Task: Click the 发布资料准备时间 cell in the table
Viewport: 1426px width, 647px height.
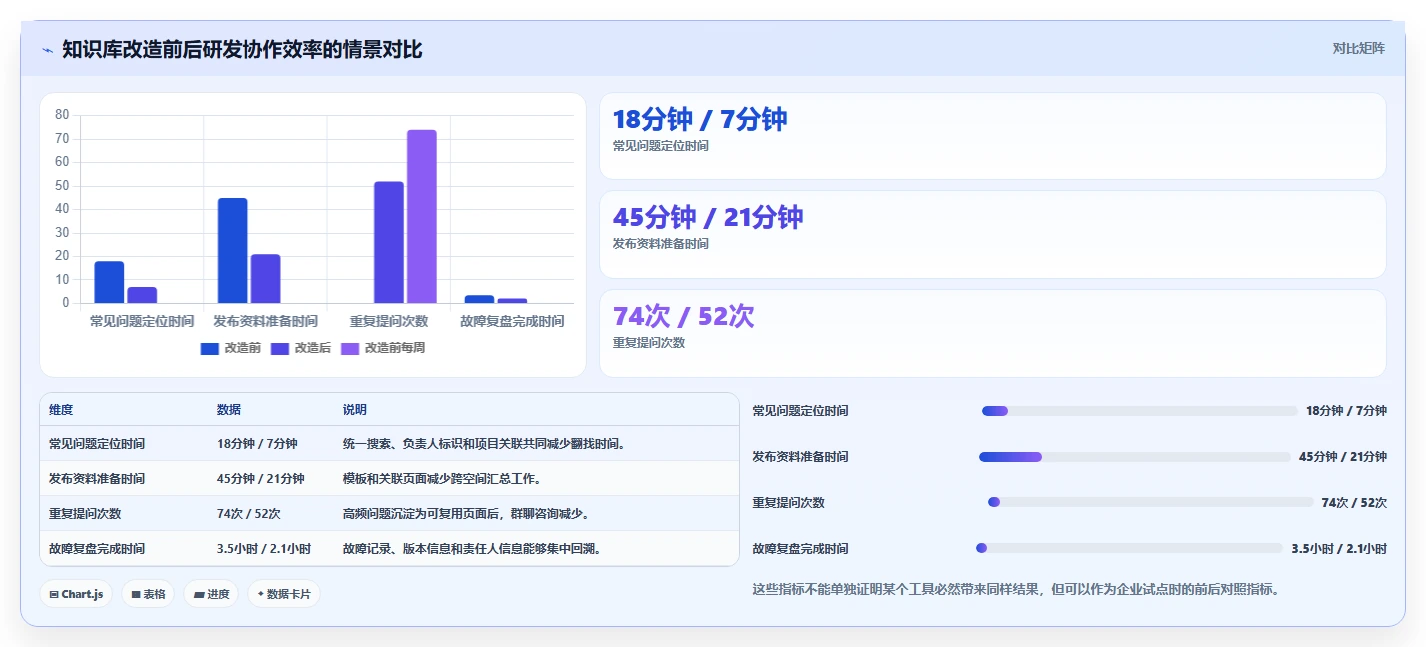Action: (97, 479)
